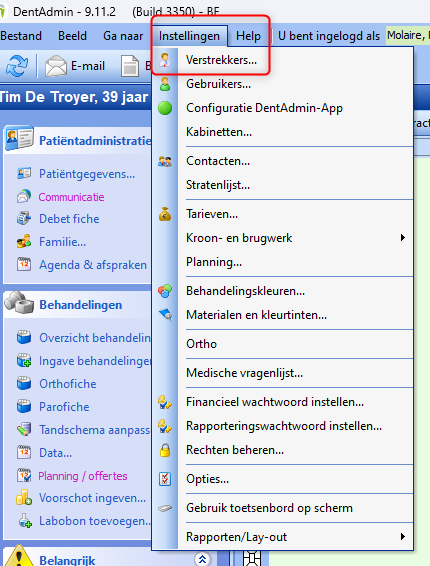
Task: Select the Tarieven... menu entry
Action: coord(282,214)
